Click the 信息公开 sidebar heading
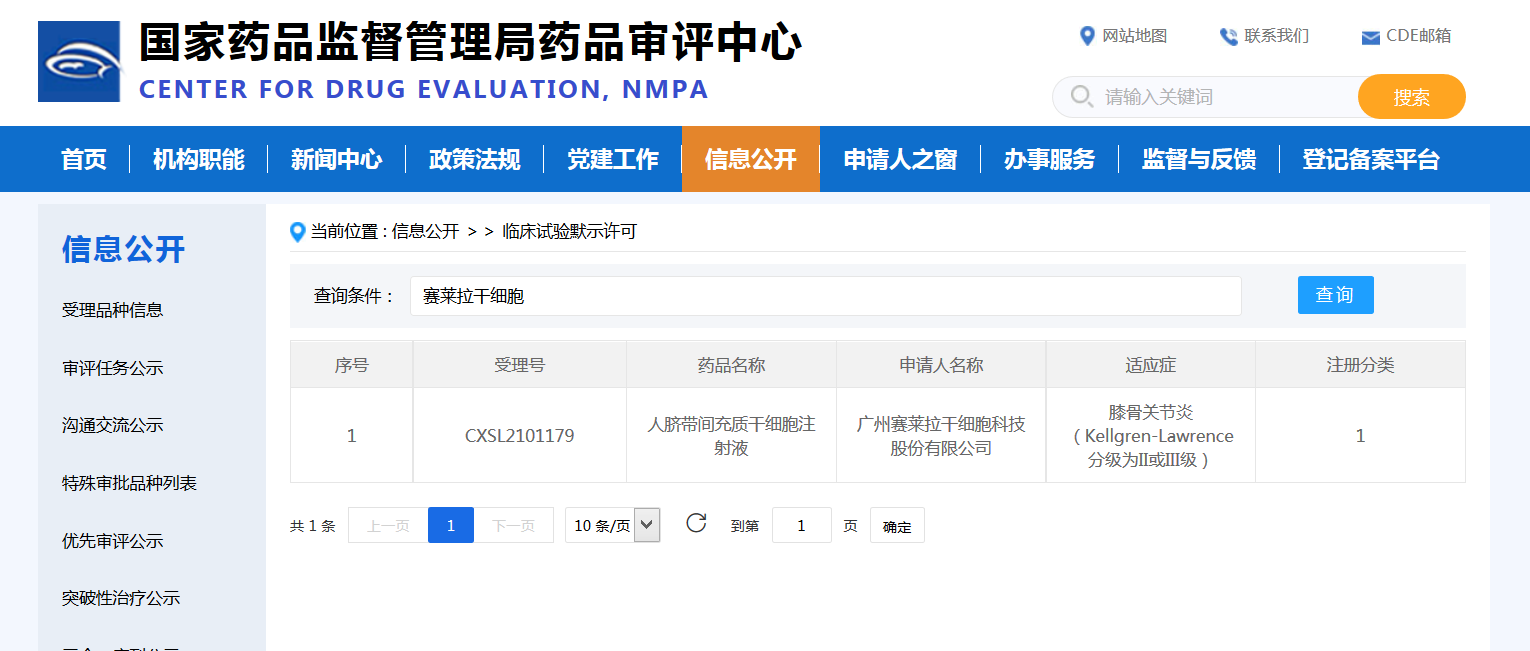The width and height of the screenshot is (1530, 651). (x=124, y=249)
